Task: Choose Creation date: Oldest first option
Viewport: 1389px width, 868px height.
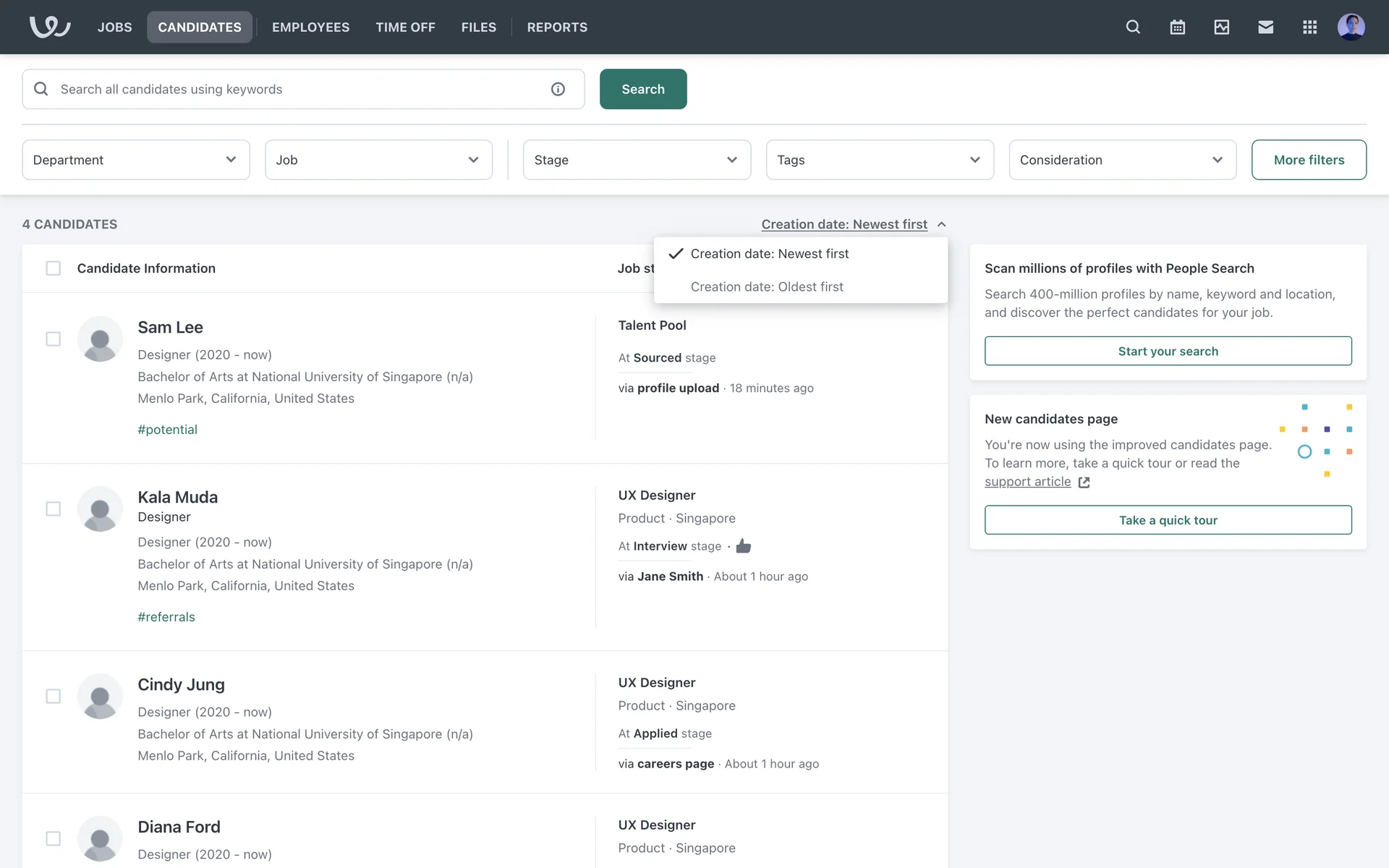Action: click(767, 286)
